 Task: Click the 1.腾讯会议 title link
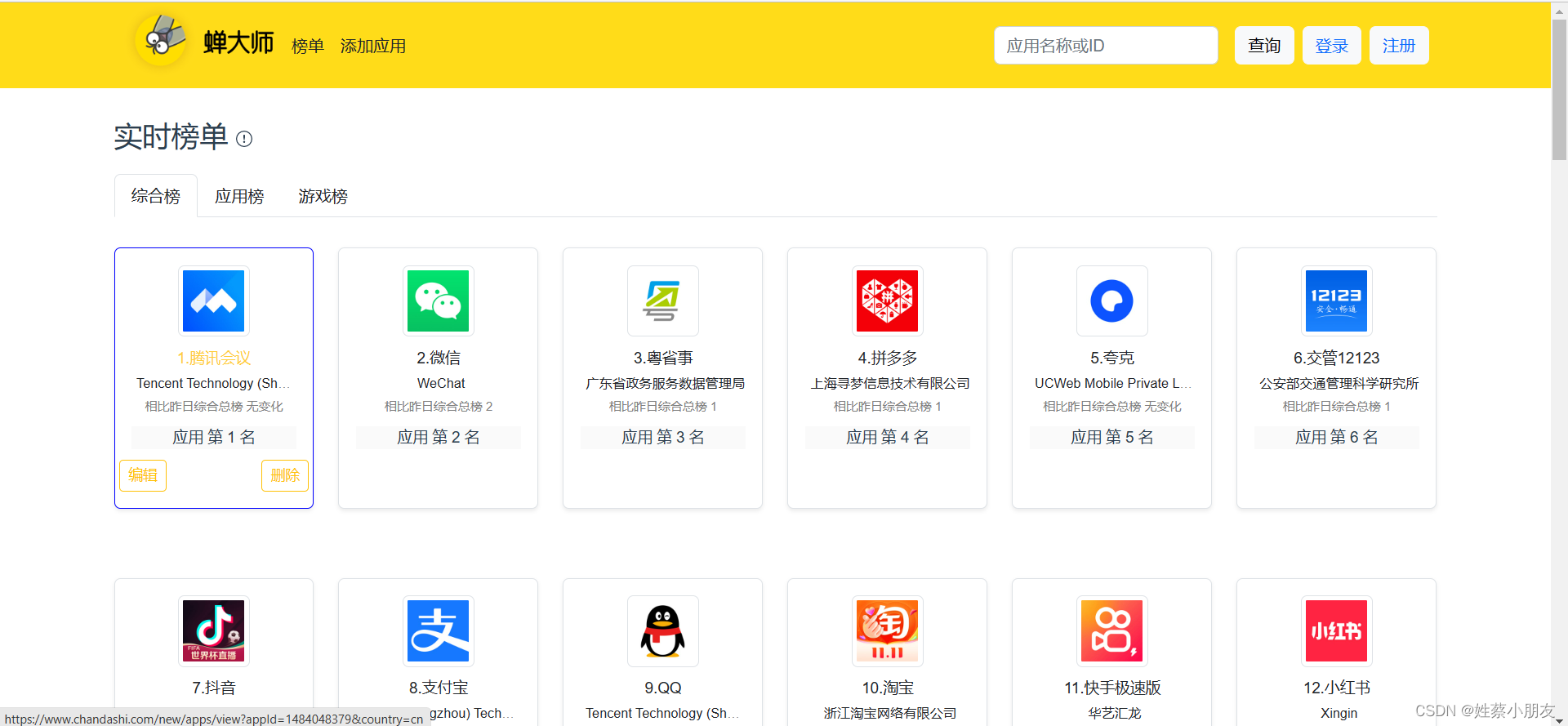(214, 358)
